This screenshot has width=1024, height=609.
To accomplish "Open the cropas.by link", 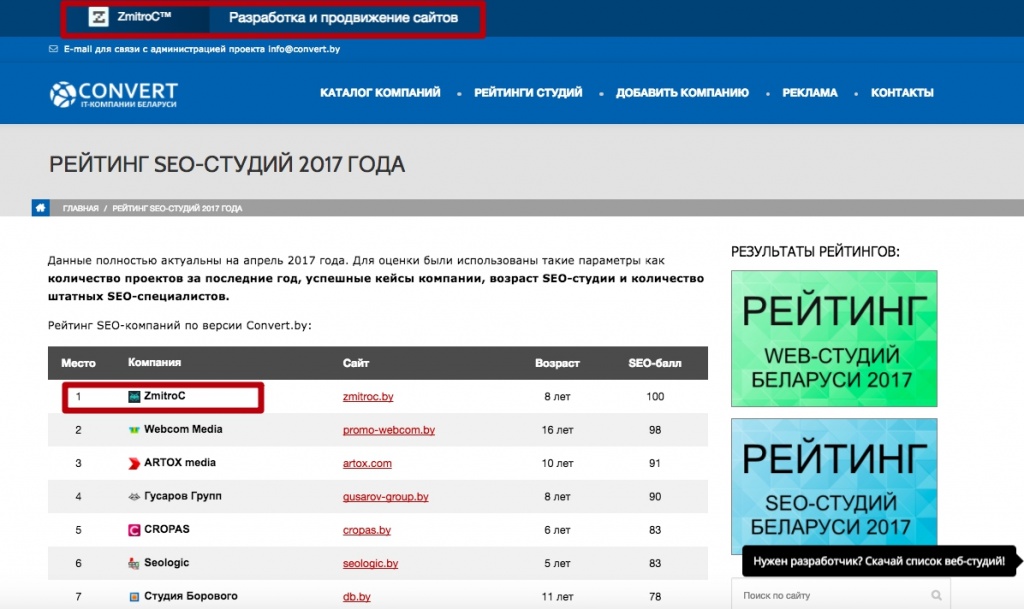I will [366, 529].
